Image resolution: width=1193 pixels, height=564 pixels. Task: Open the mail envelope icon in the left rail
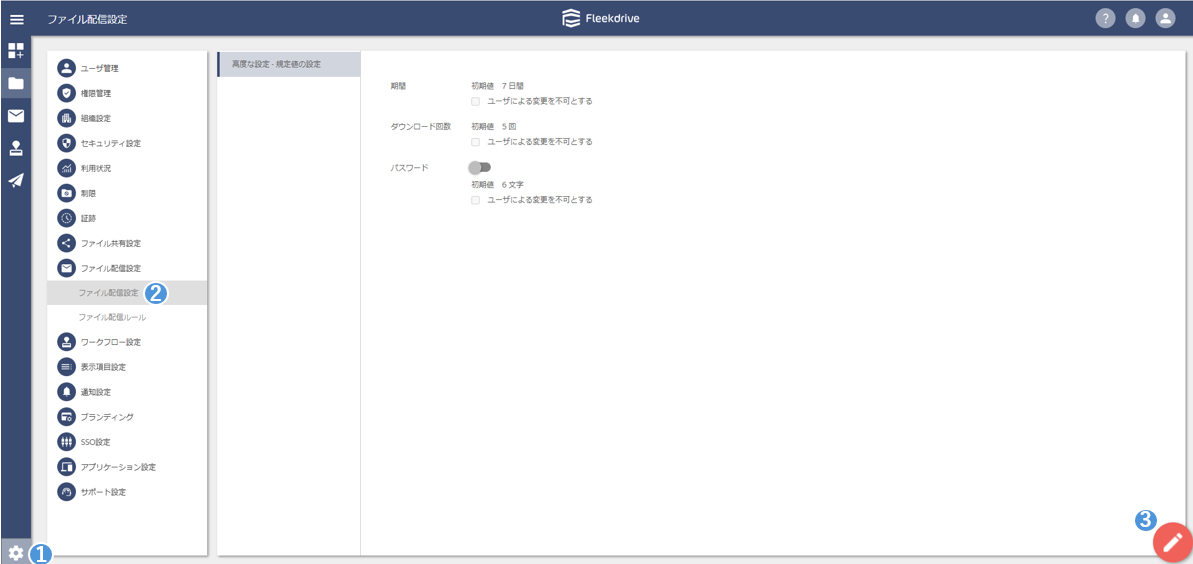(x=16, y=116)
